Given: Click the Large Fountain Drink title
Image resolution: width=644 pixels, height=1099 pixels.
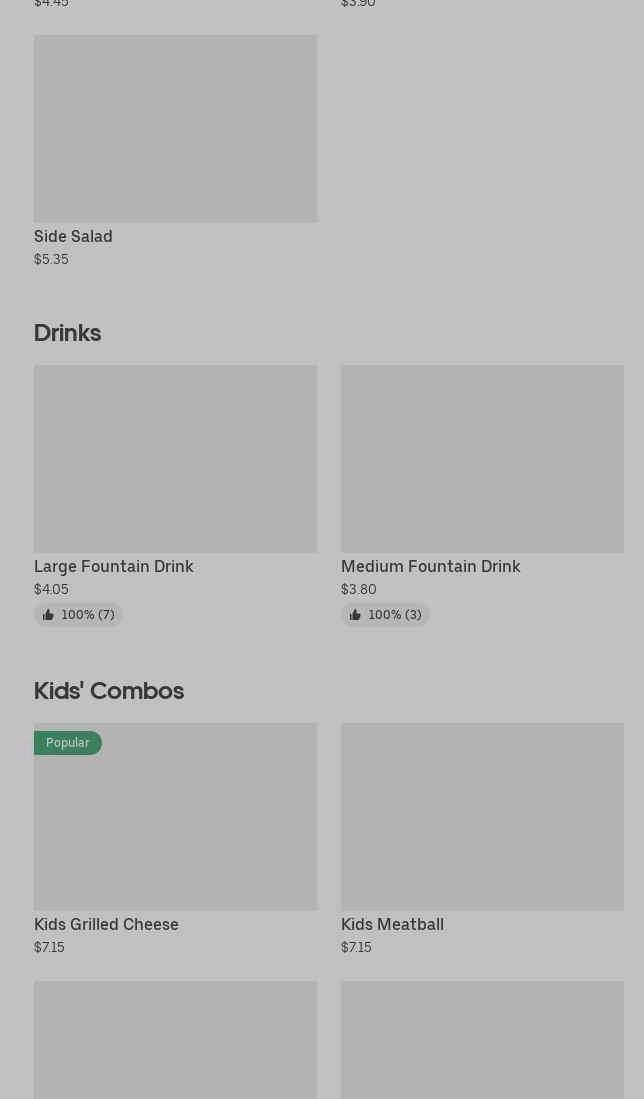Looking at the screenshot, I should tap(114, 566).
